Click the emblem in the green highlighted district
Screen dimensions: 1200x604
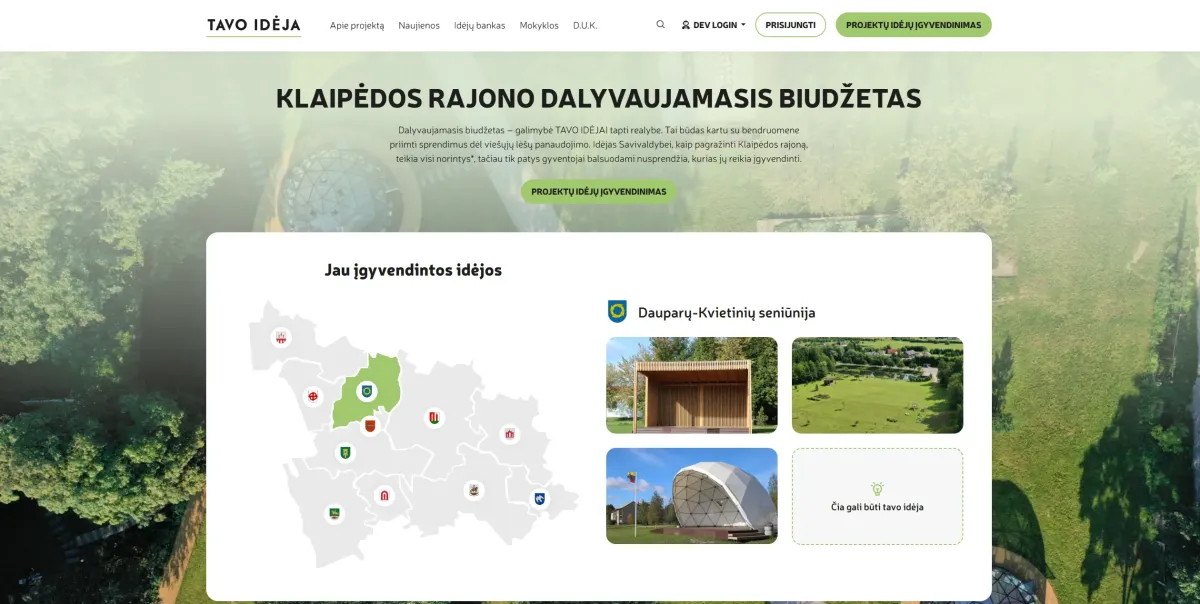pyautogui.click(x=366, y=391)
